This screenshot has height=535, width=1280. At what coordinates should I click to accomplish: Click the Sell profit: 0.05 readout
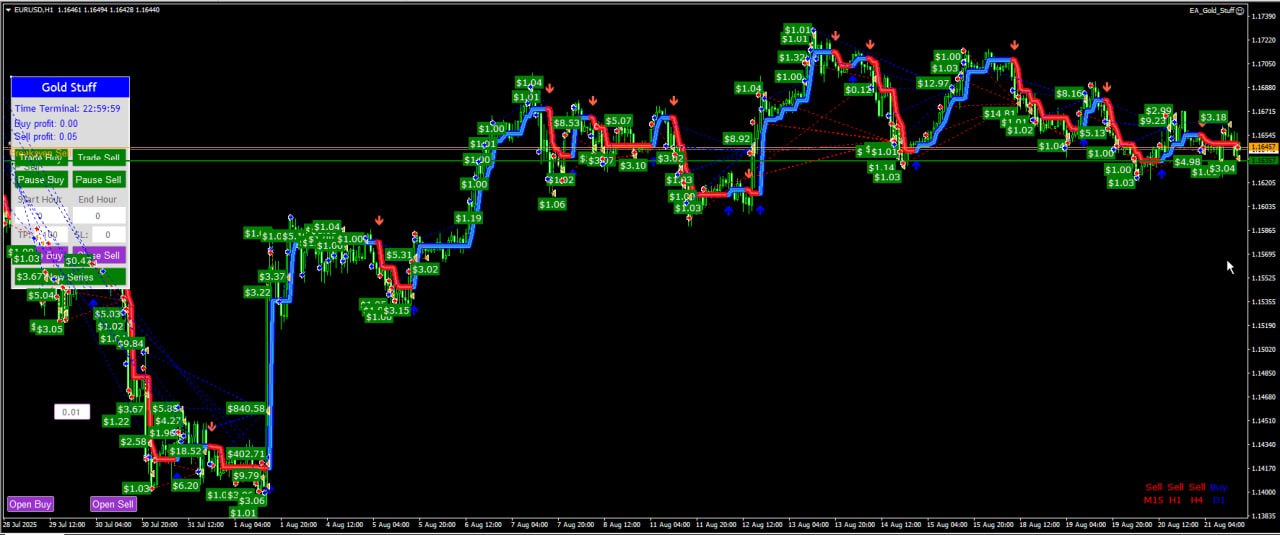tap(46, 137)
